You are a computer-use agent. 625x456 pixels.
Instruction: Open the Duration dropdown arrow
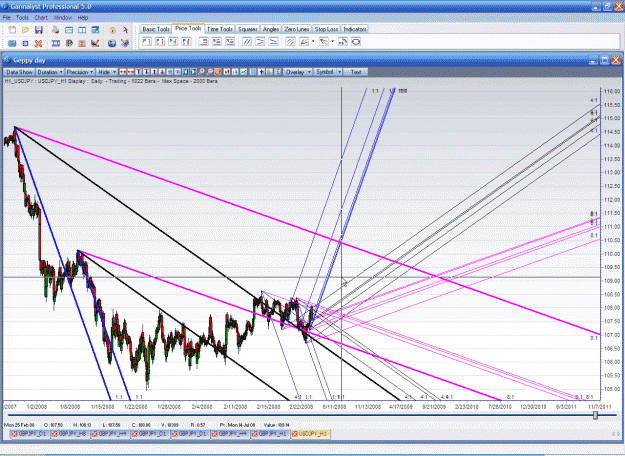61,72
